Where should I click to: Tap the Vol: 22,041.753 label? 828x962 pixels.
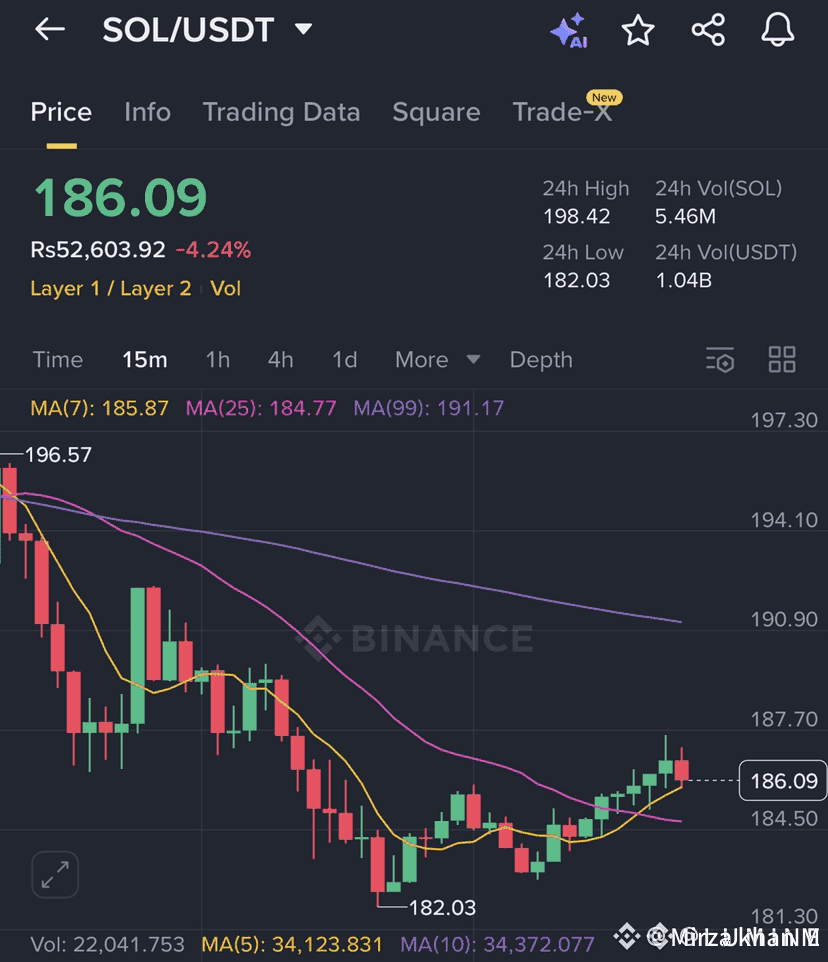[x=107, y=944]
